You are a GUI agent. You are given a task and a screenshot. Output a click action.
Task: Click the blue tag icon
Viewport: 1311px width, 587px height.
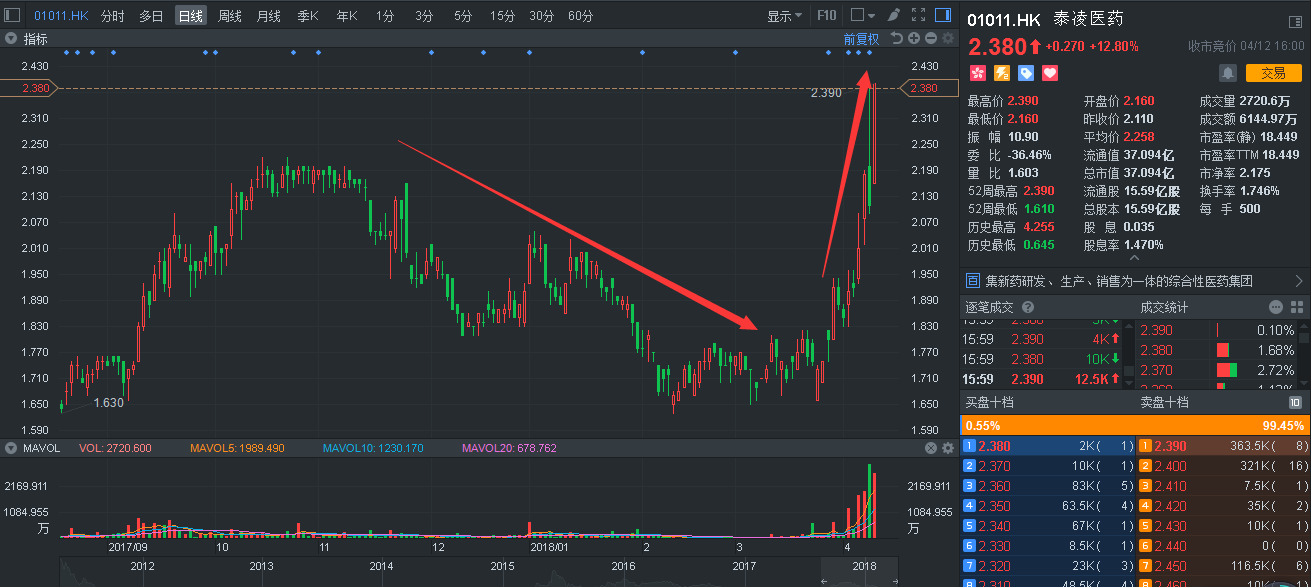point(1025,73)
